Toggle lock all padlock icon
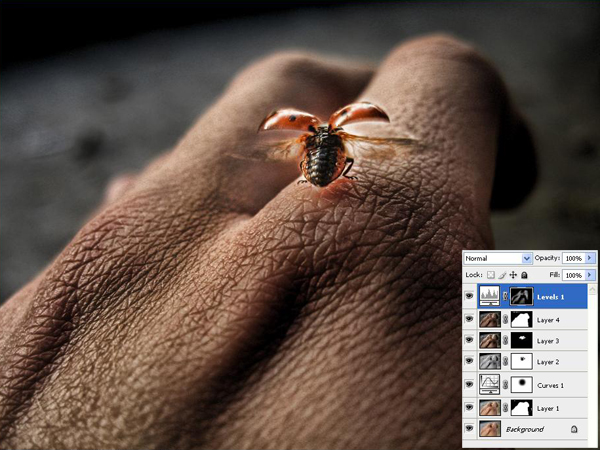This screenshot has width=600, height=450. [x=524, y=275]
